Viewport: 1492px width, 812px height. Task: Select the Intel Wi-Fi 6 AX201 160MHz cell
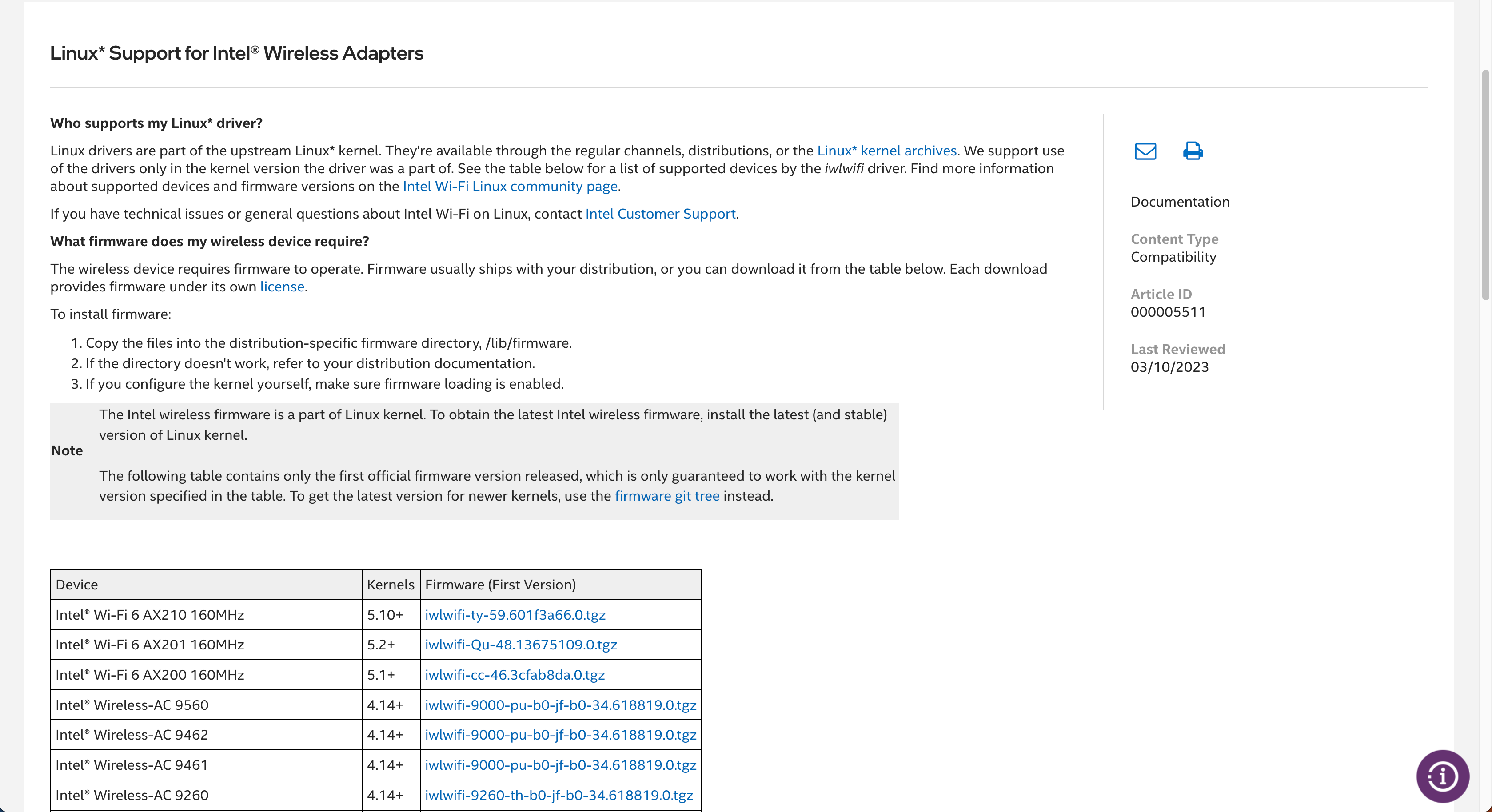[x=206, y=645]
